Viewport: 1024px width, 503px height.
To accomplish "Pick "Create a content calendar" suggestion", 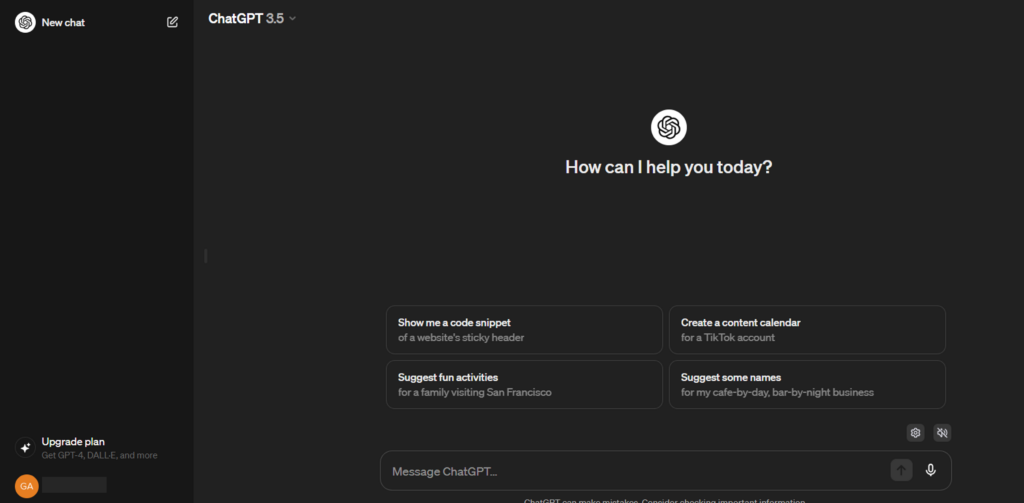I will [806, 330].
